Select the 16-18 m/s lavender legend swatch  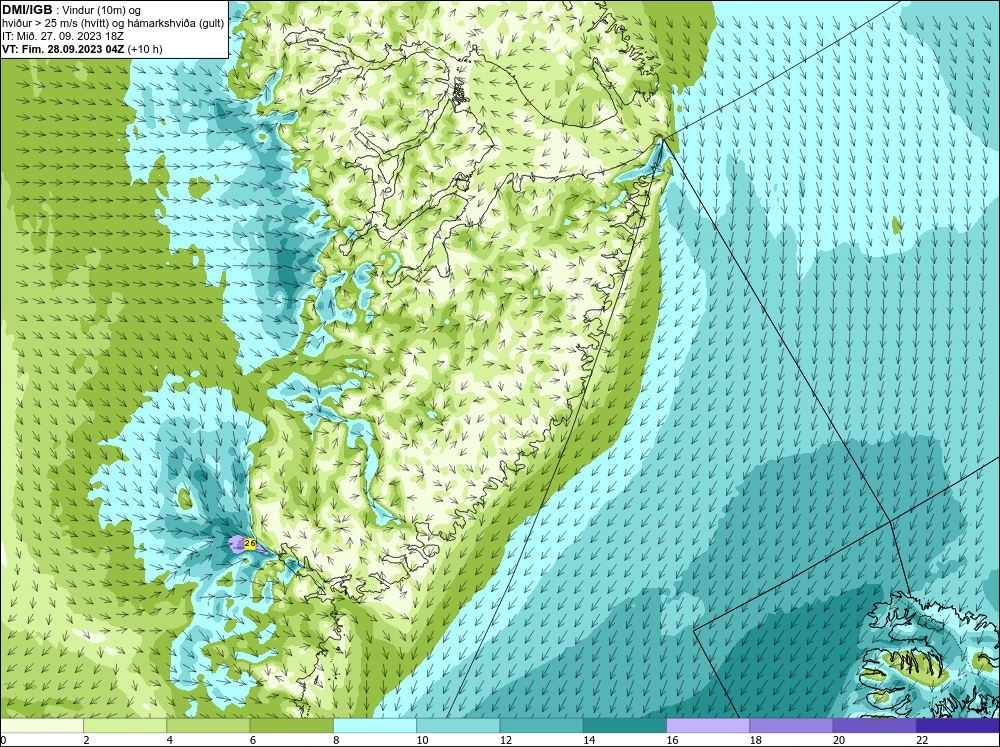(708, 726)
